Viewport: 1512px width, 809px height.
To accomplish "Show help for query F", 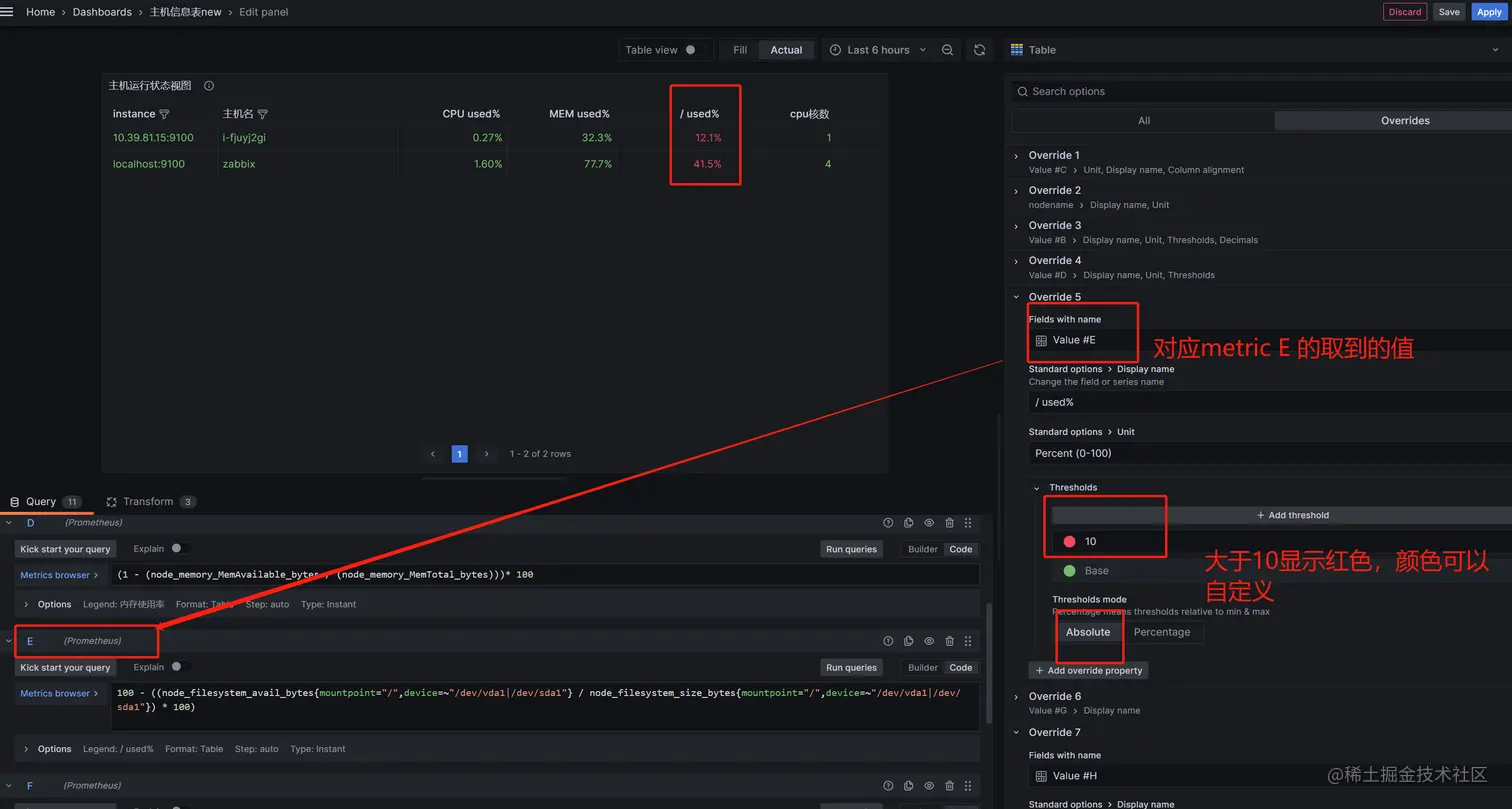I will pyautogui.click(x=888, y=786).
